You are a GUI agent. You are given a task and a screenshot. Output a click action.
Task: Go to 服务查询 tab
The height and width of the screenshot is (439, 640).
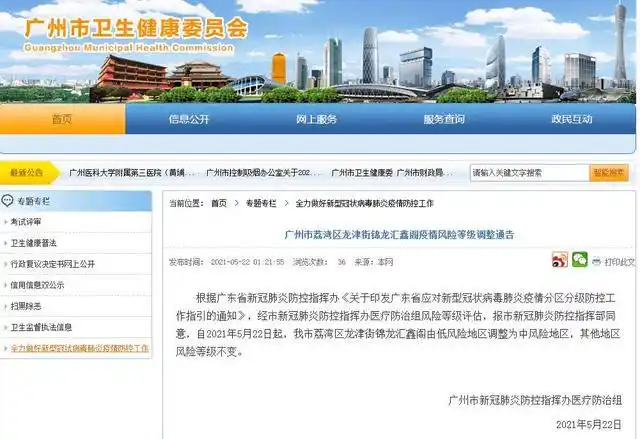(444, 119)
